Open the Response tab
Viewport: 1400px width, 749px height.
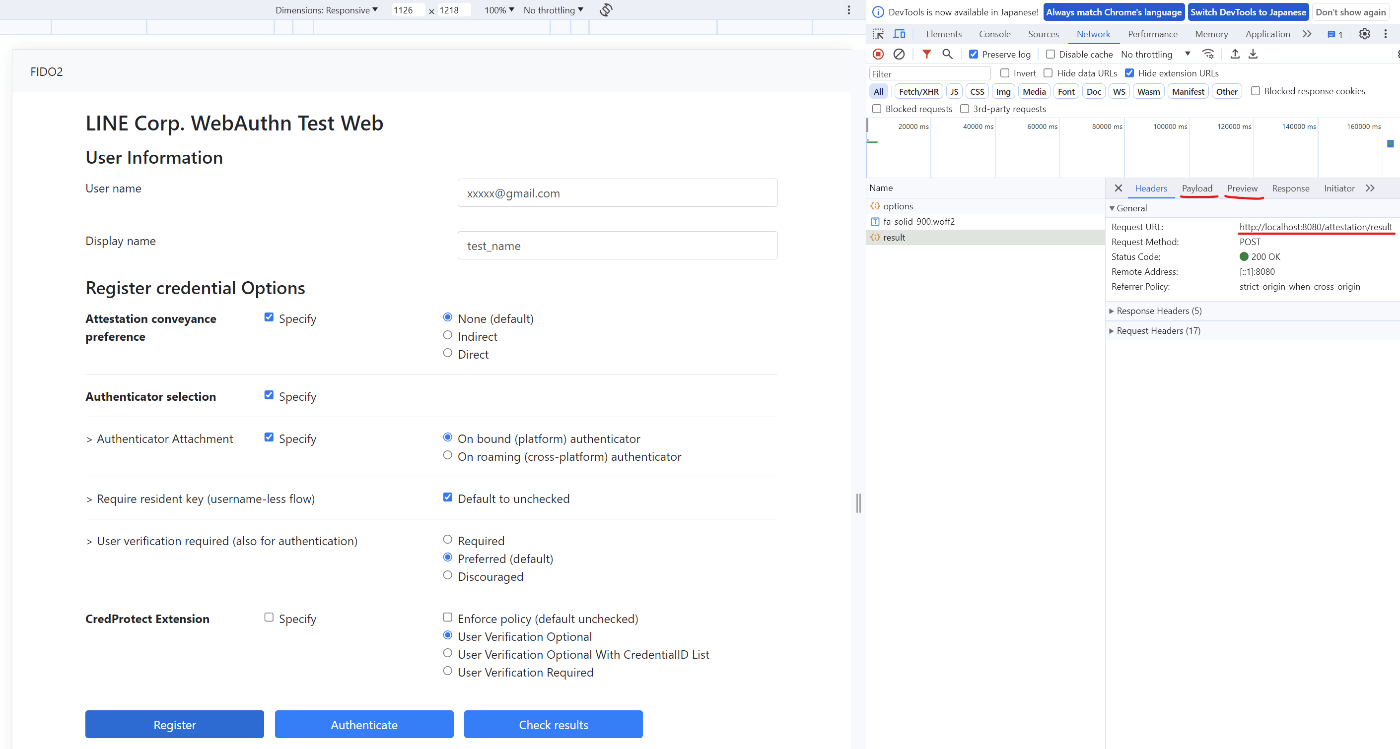coord(1291,188)
